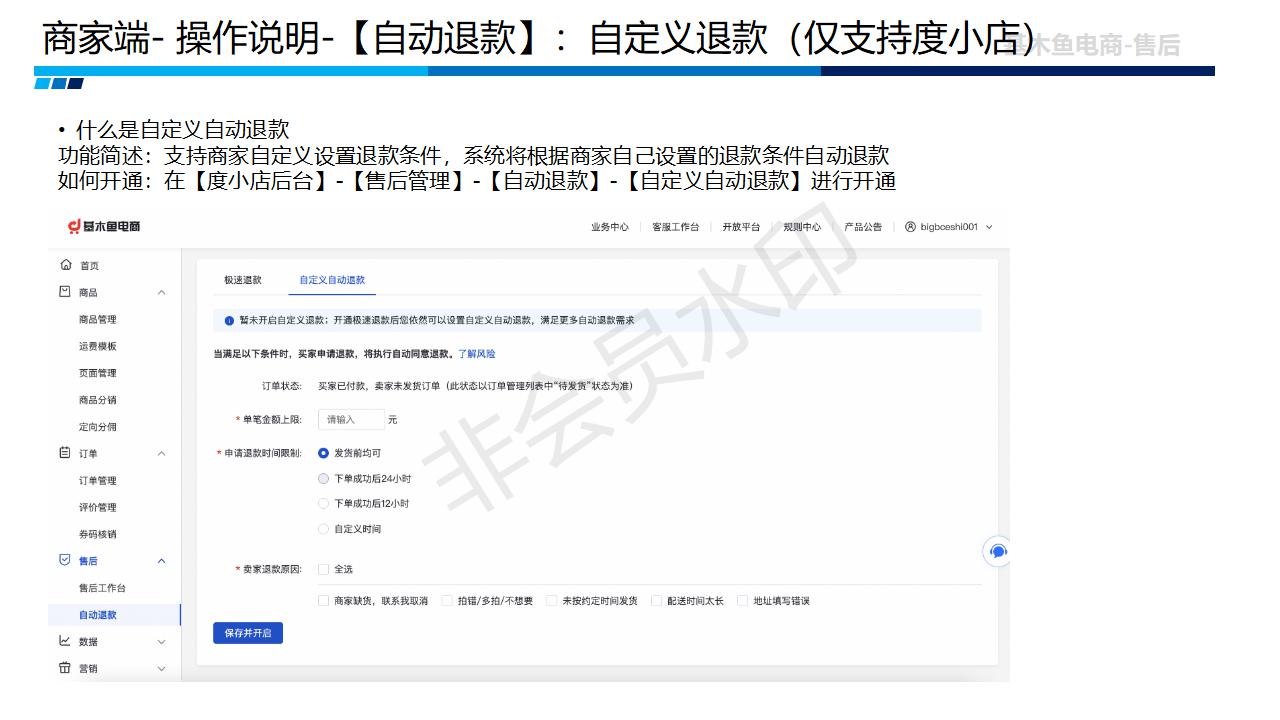Open 定向分佣 in sidebar

98,427
